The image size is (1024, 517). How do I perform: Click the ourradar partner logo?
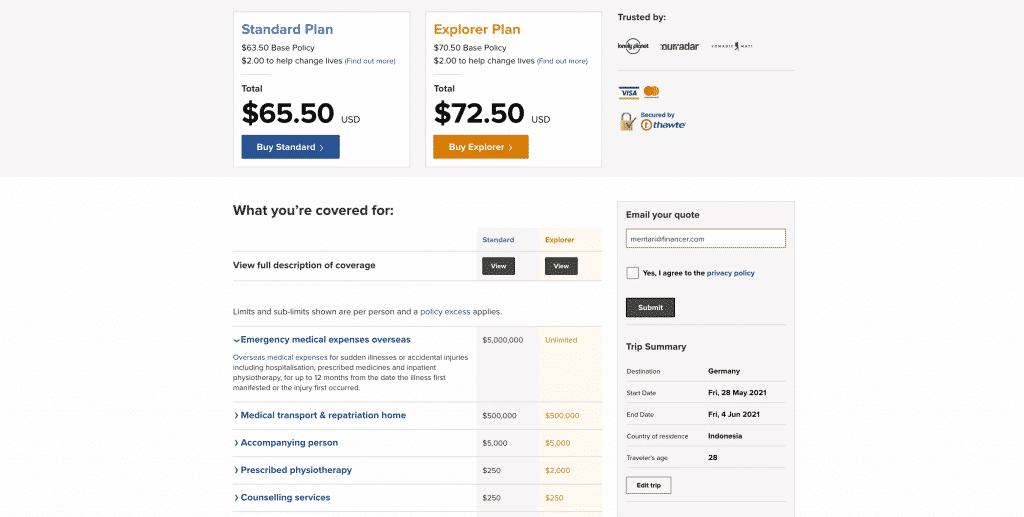click(x=679, y=46)
